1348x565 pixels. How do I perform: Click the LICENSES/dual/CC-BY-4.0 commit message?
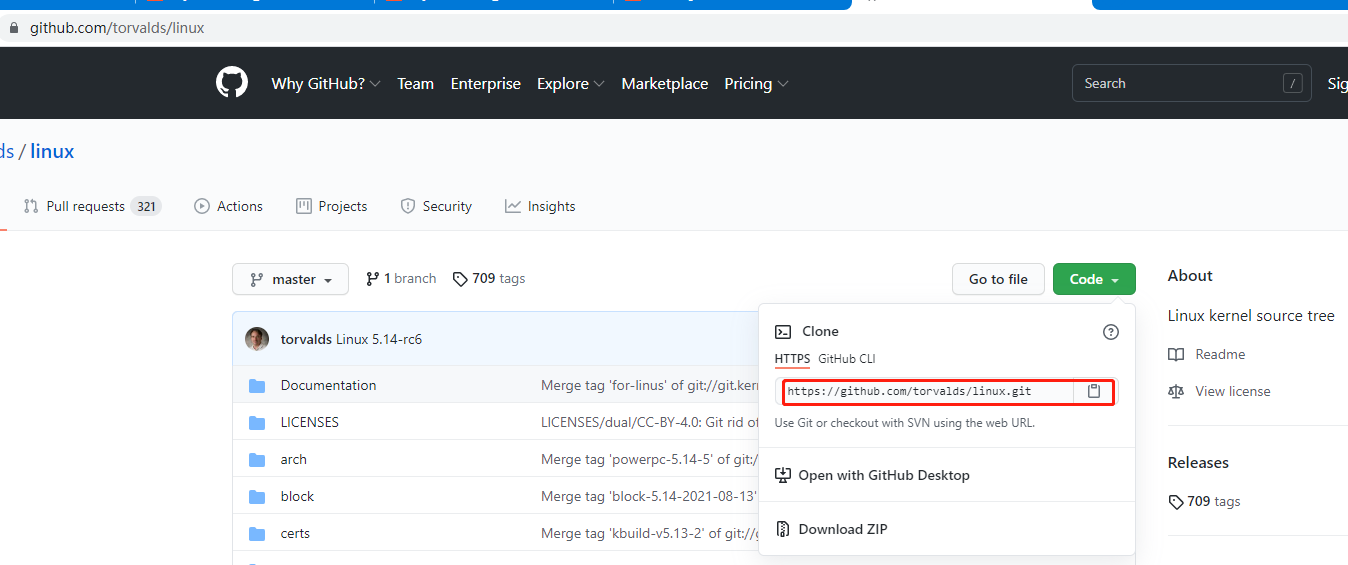[x=649, y=422]
